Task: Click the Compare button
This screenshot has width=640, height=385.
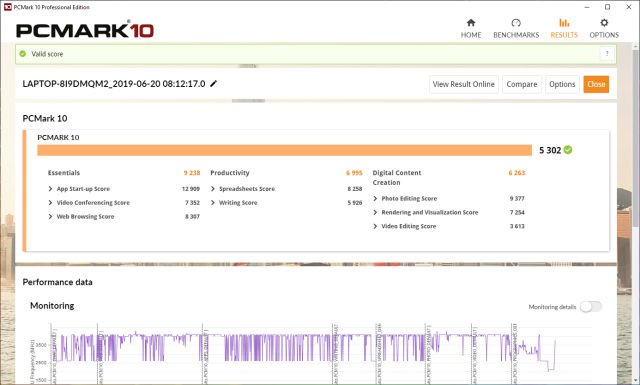Action: [522, 84]
